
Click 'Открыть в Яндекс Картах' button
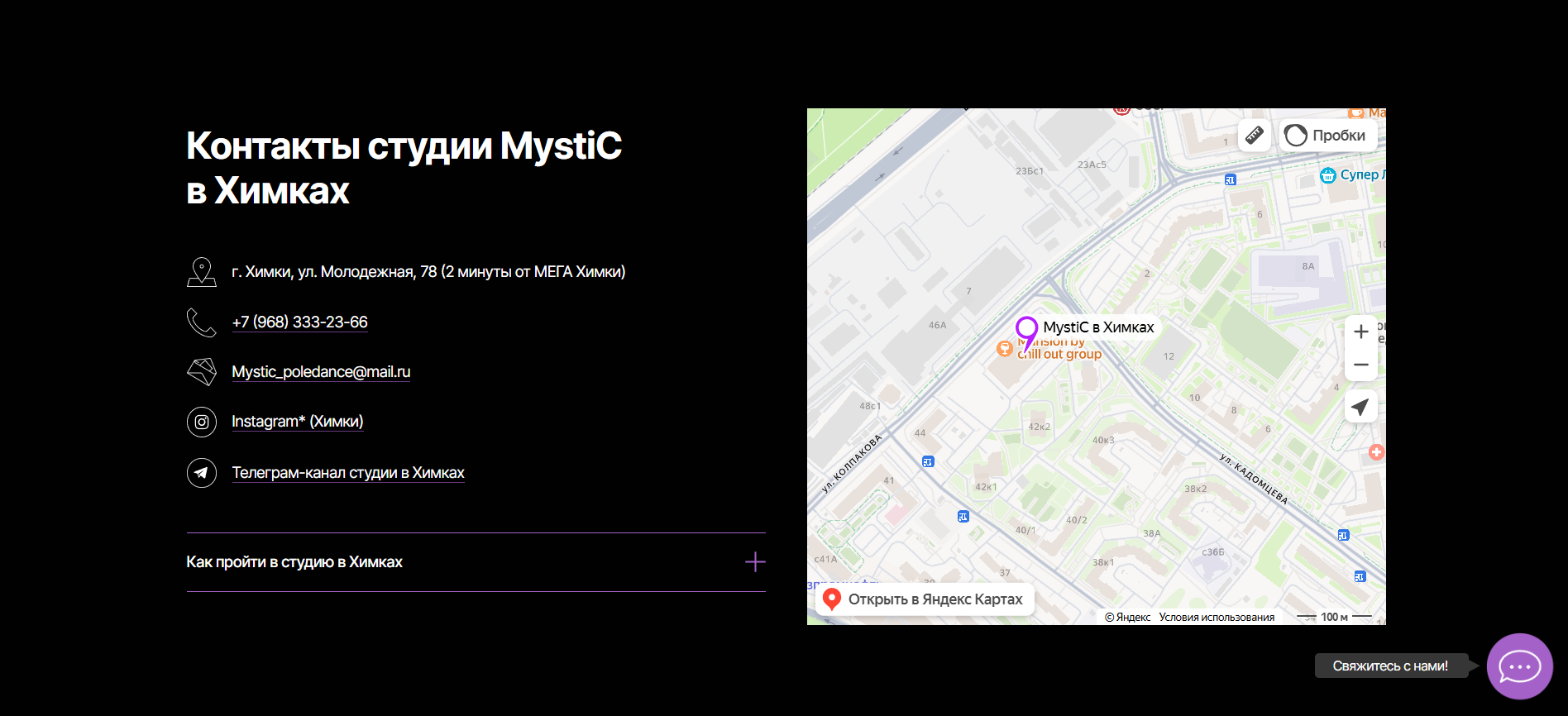coord(925,599)
